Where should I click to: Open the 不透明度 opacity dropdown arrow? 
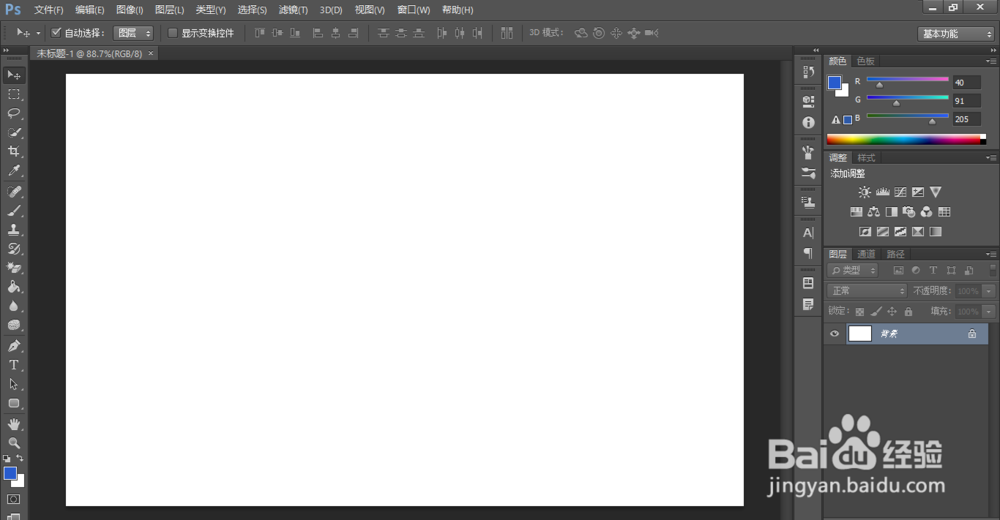[x=989, y=291]
